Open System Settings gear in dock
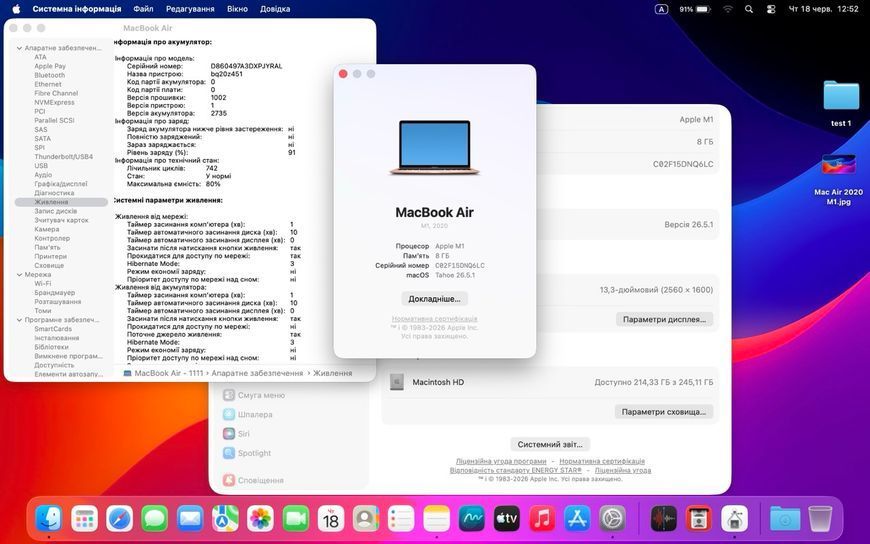 pyautogui.click(x=613, y=520)
